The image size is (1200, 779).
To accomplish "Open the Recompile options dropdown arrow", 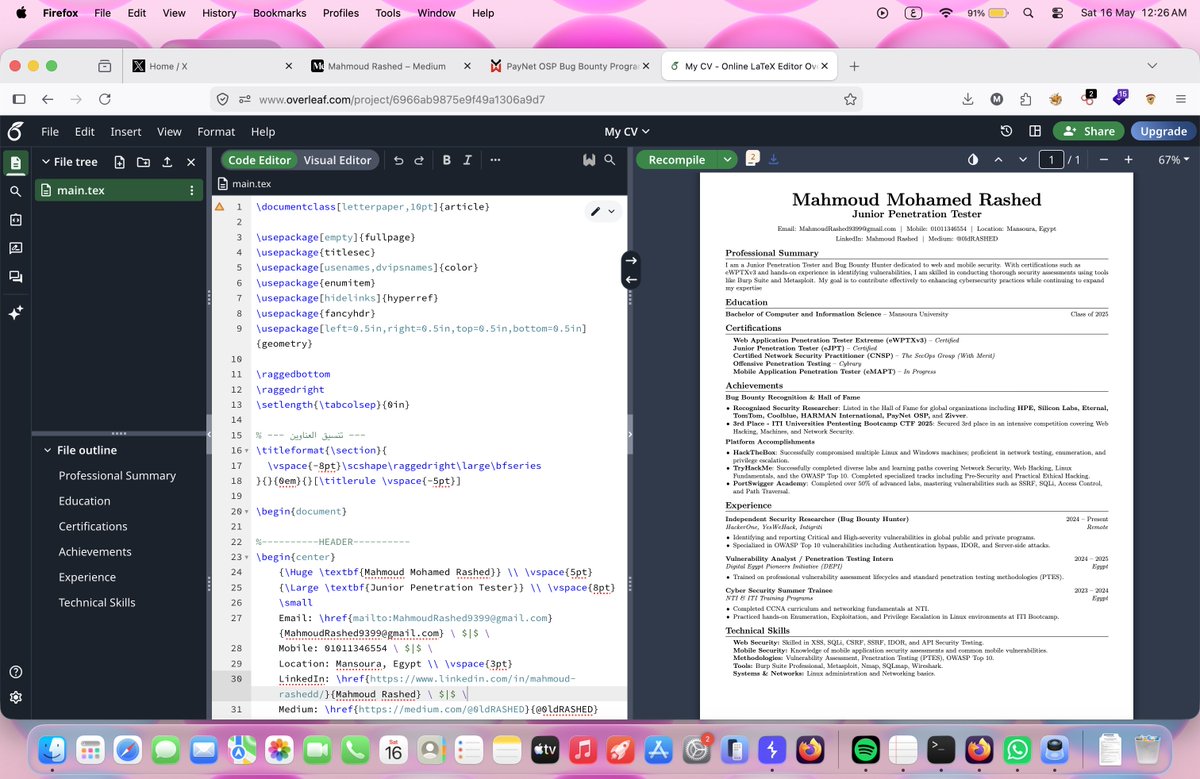I will 728,160.
